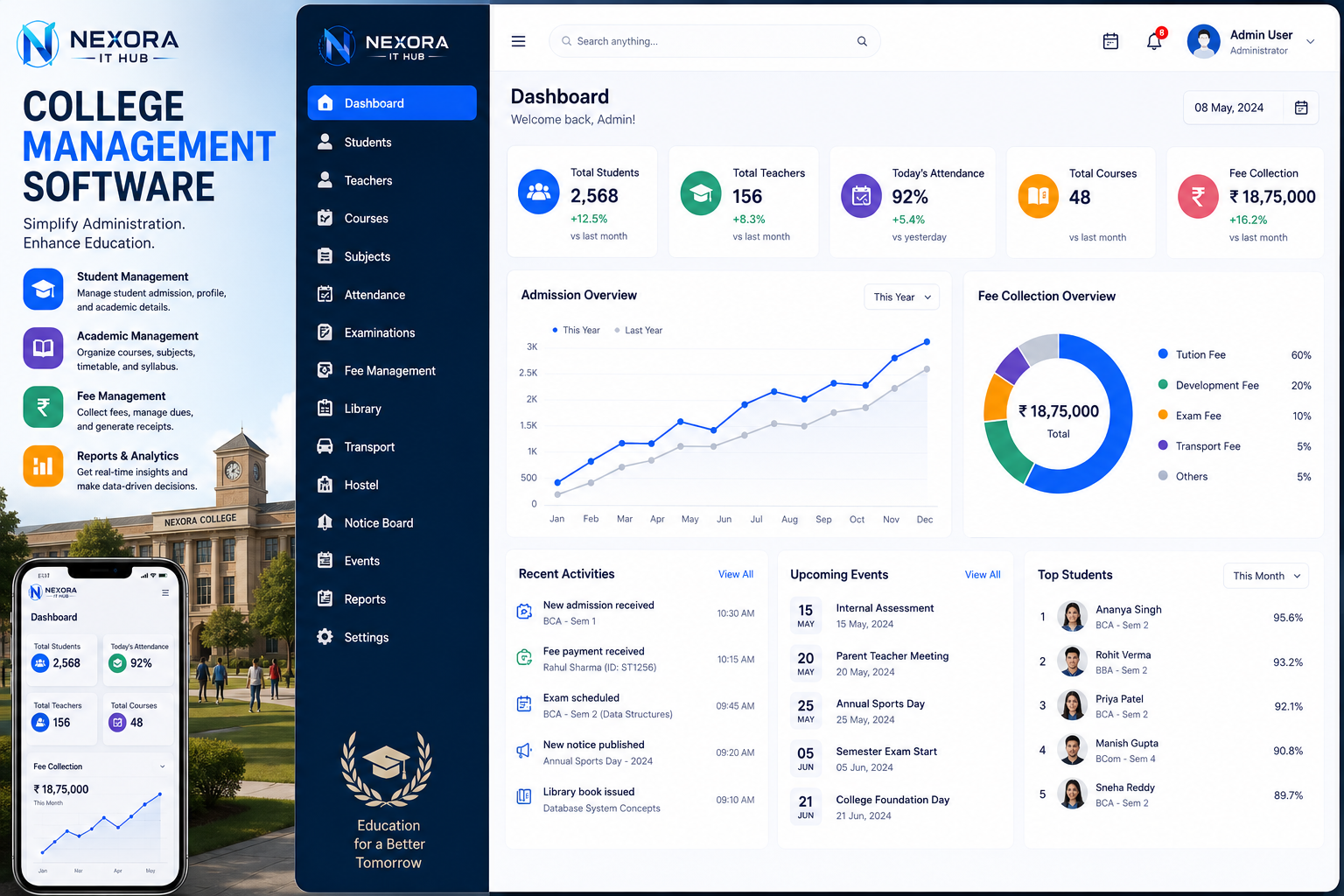The height and width of the screenshot is (896, 1344).
Task: Click Priya Patel's profile photo
Action: coord(1072,705)
